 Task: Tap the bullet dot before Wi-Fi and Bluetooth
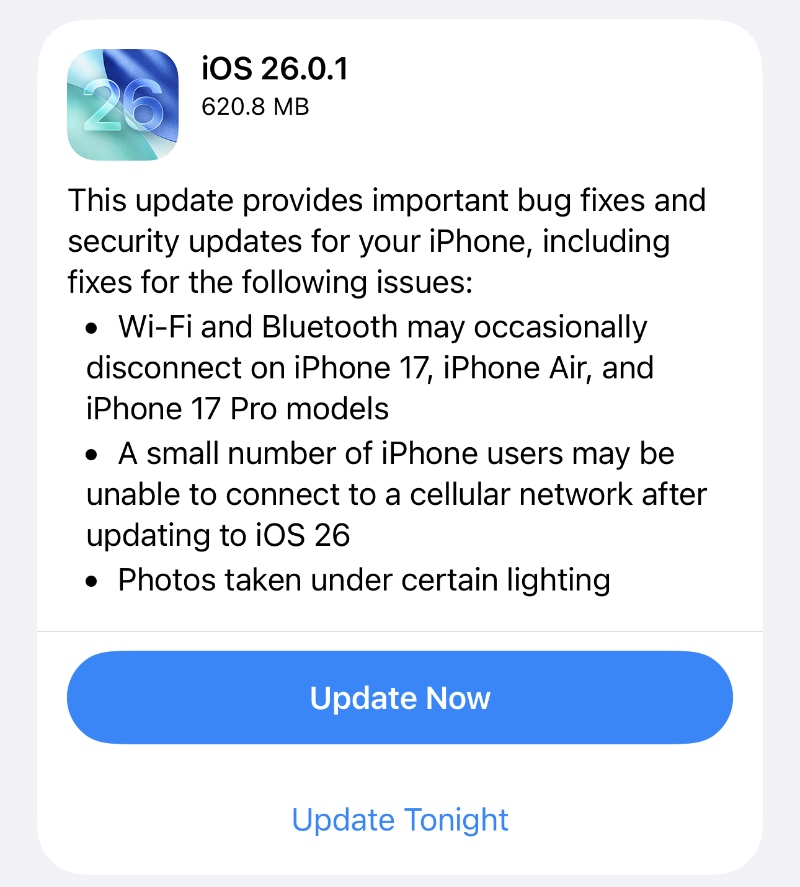(x=92, y=329)
